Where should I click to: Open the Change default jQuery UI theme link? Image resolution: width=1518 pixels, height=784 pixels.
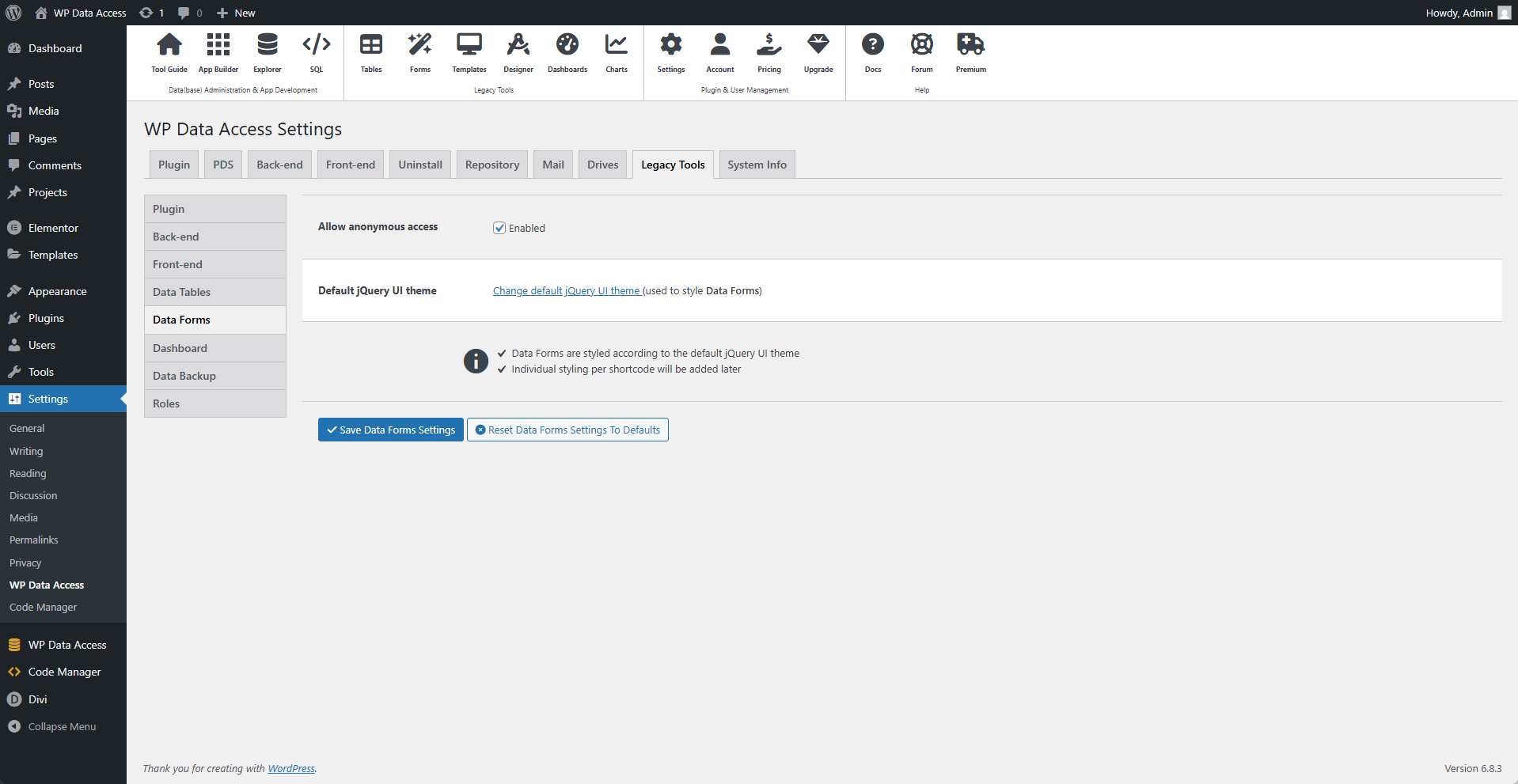click(x=566, y=290)
